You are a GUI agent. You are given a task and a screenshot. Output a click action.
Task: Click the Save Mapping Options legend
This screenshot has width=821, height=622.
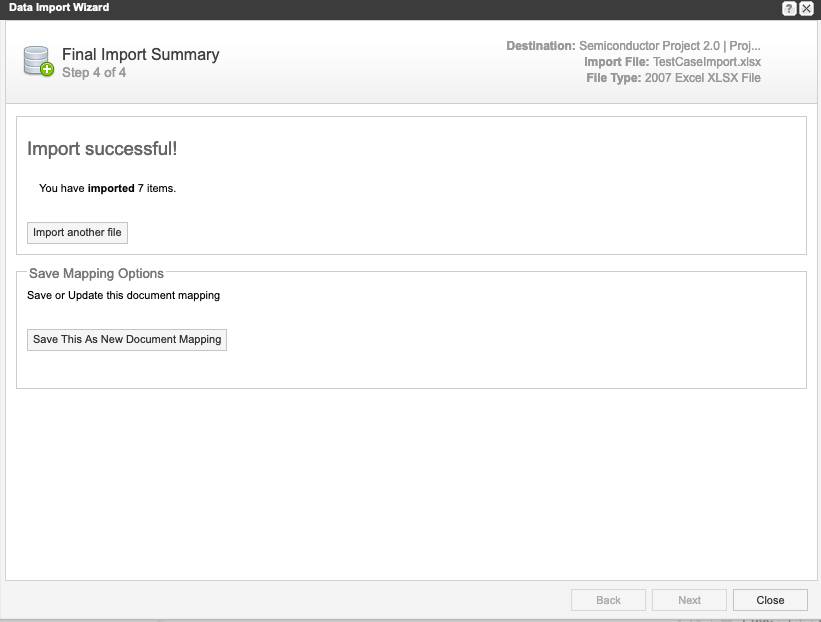click(96, 273)
